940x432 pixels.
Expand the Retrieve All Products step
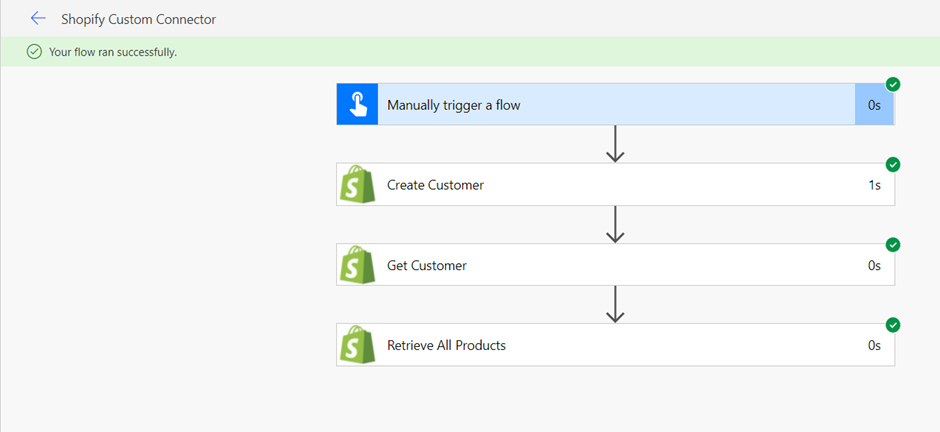pyautogui.click(x=615, y=345)
